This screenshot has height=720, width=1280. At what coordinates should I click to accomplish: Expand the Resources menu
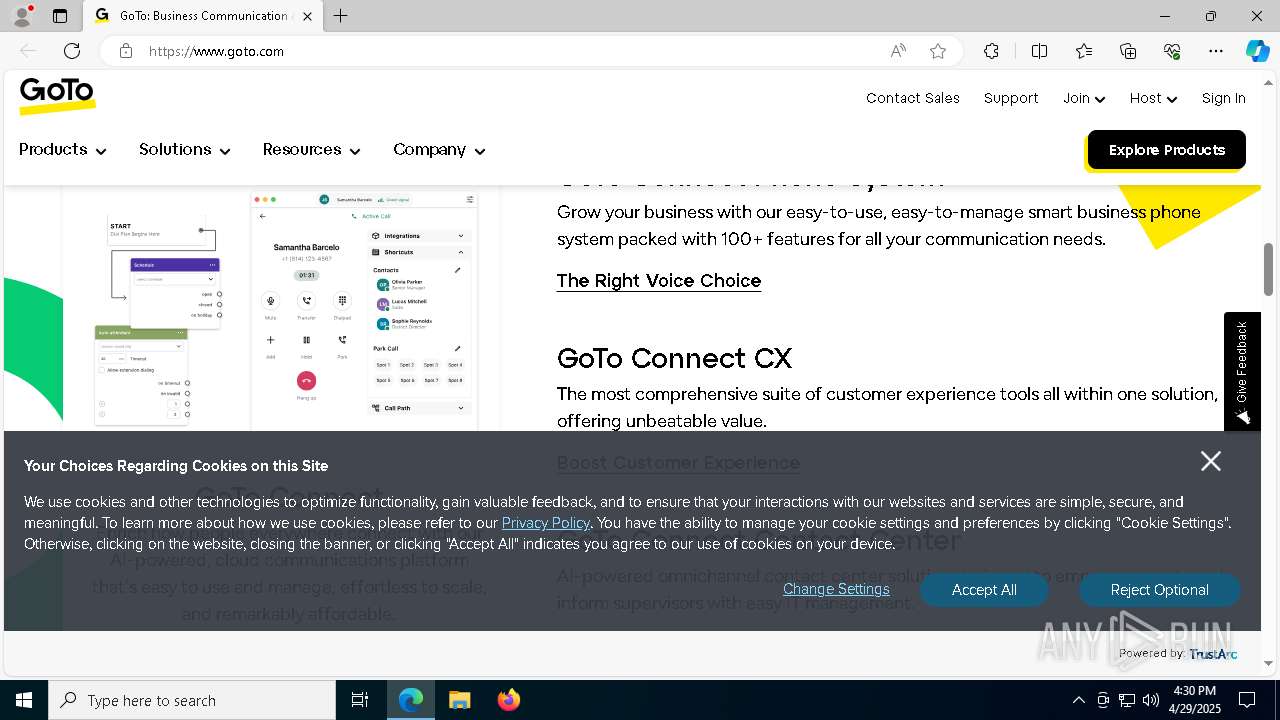tap(311, 150)
